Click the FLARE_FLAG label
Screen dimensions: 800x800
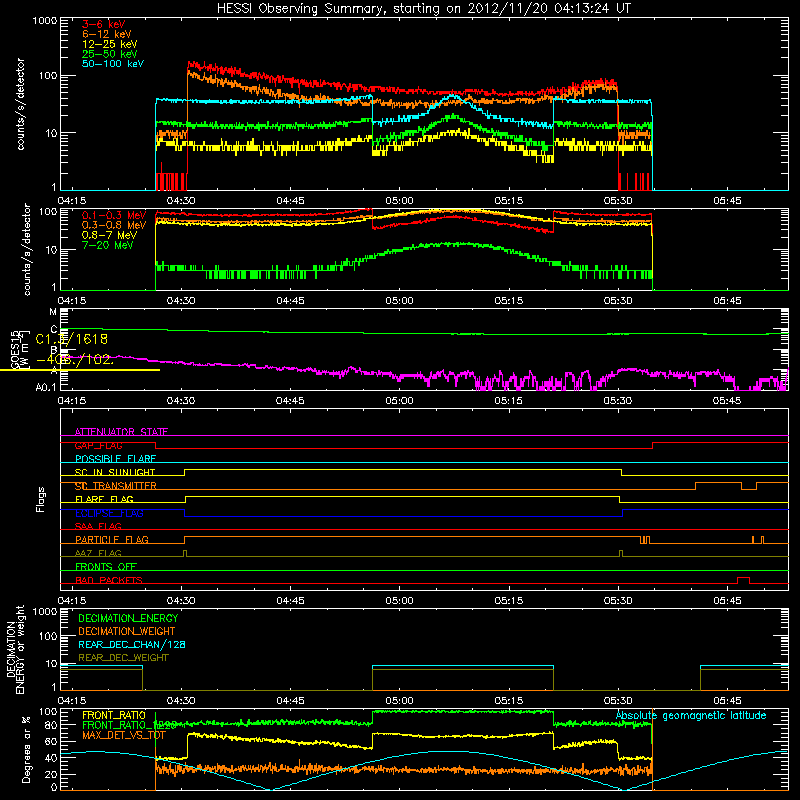point(104,499)
